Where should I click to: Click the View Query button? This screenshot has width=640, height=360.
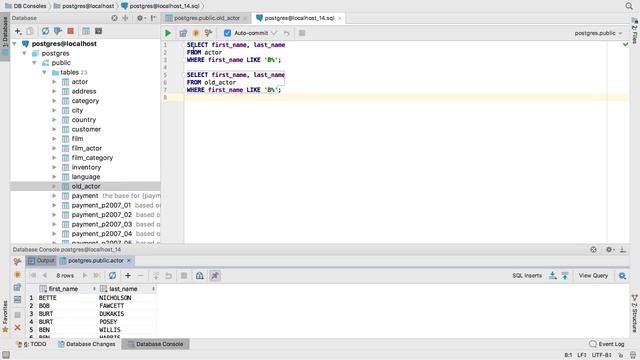click(593, 276)
